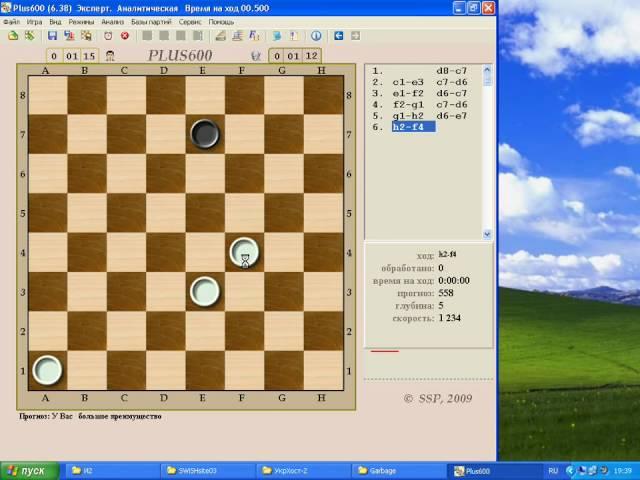
Task: Click the third gray square toolbar button
Action: (x=181, y=36)
